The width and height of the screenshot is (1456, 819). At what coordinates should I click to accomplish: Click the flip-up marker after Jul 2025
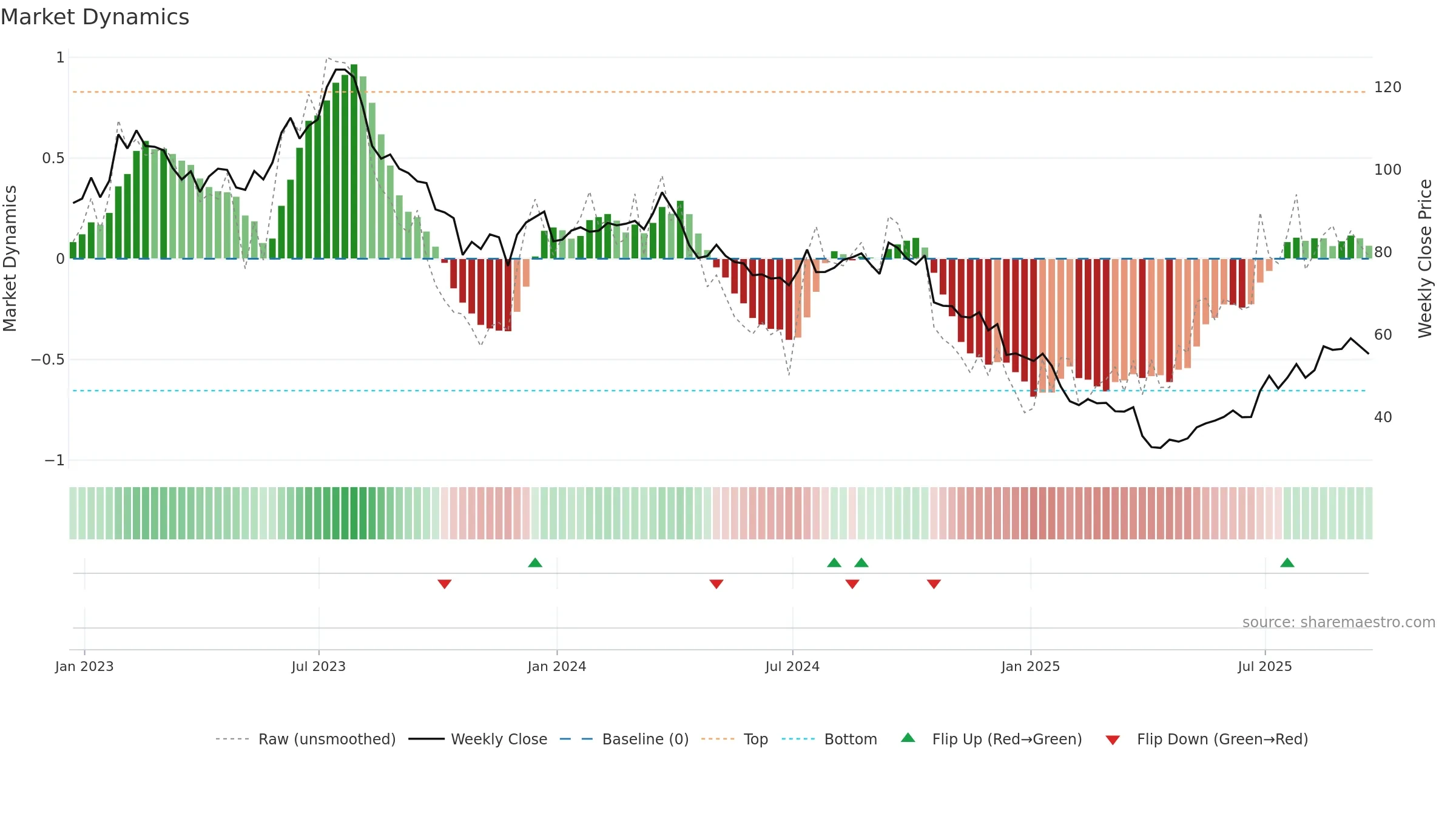tap(1287, 562)
